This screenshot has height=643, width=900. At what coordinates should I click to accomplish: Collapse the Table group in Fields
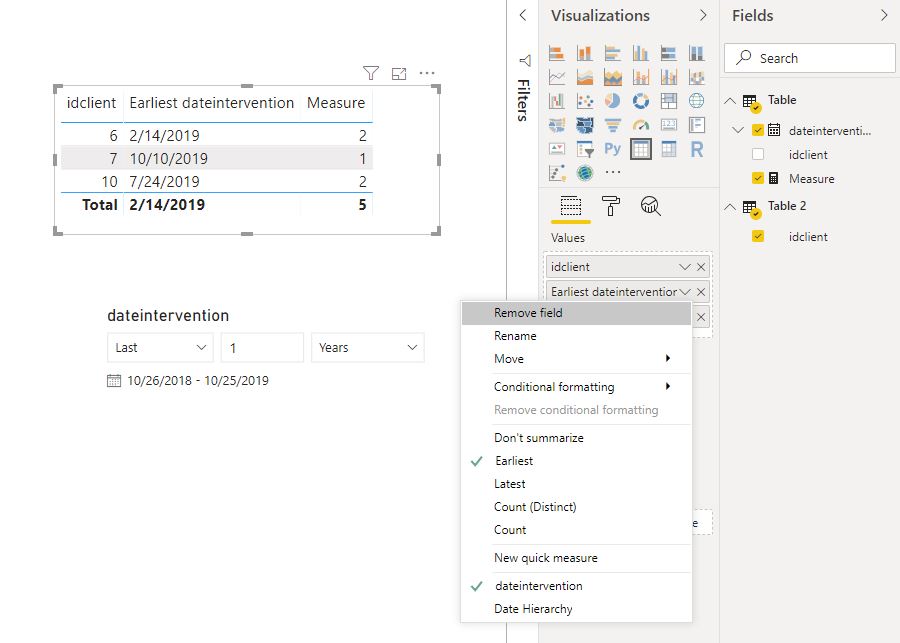730,100
